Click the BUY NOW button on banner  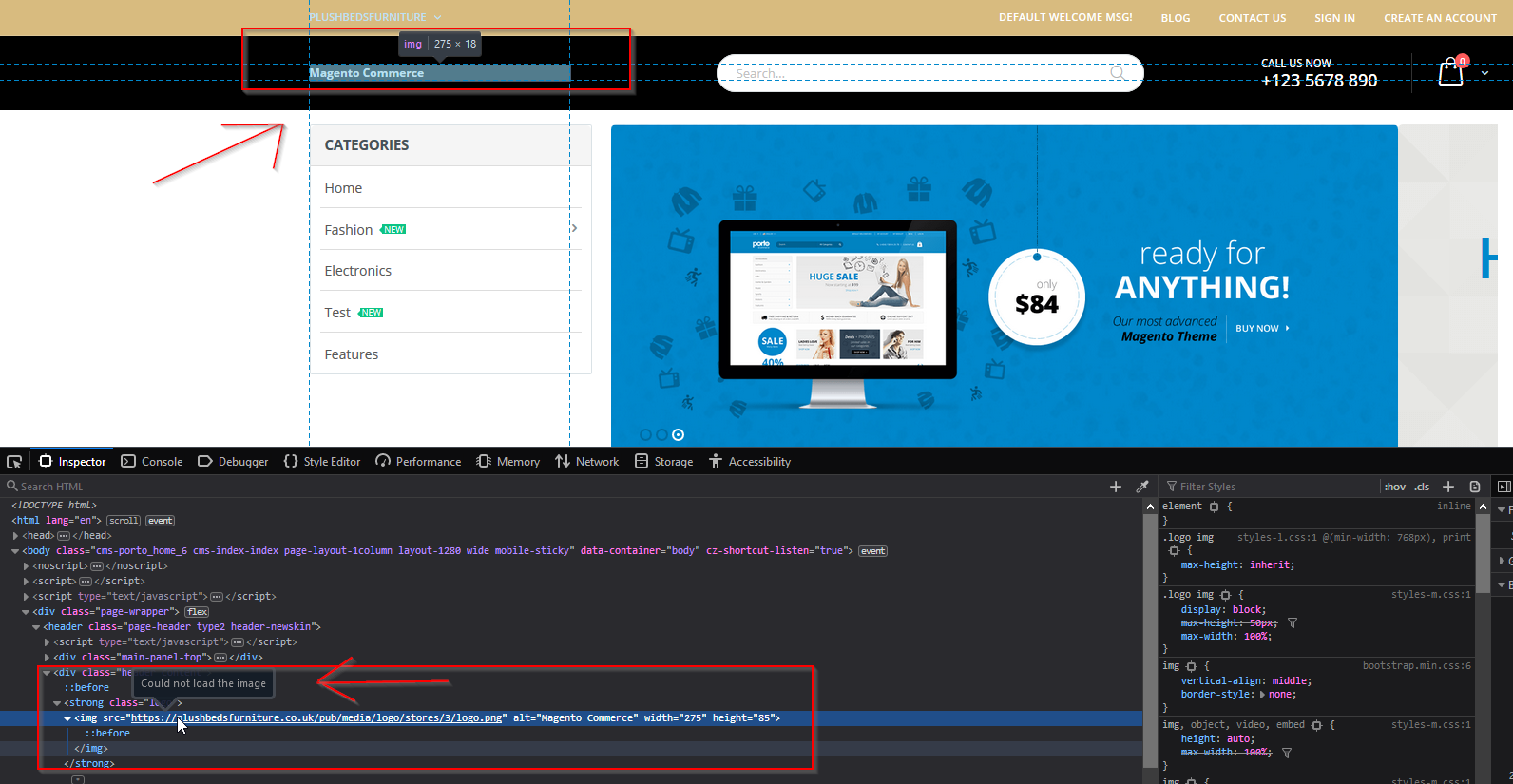click(x=1261, y=329)
